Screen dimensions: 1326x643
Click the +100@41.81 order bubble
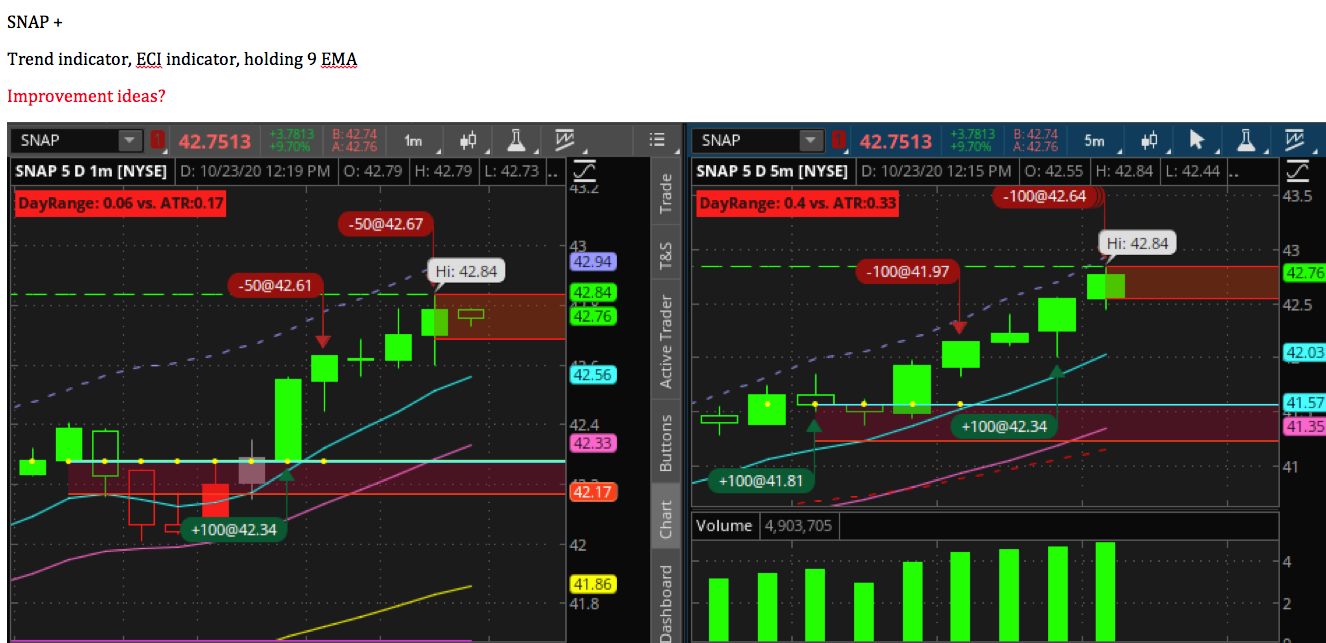760,481
